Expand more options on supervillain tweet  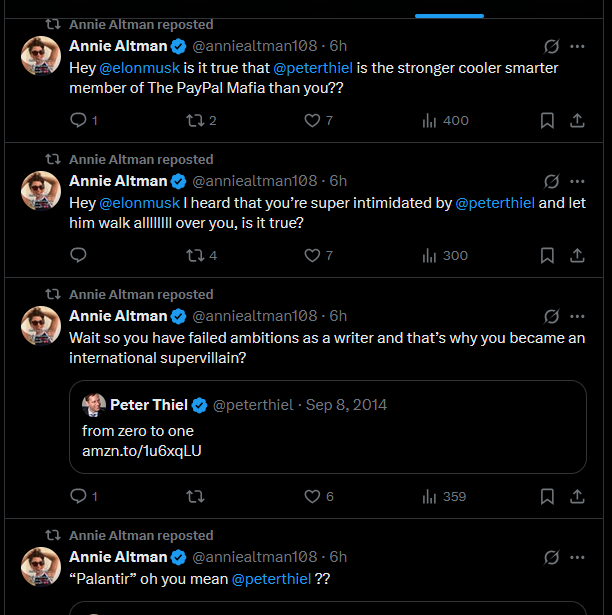577,316
